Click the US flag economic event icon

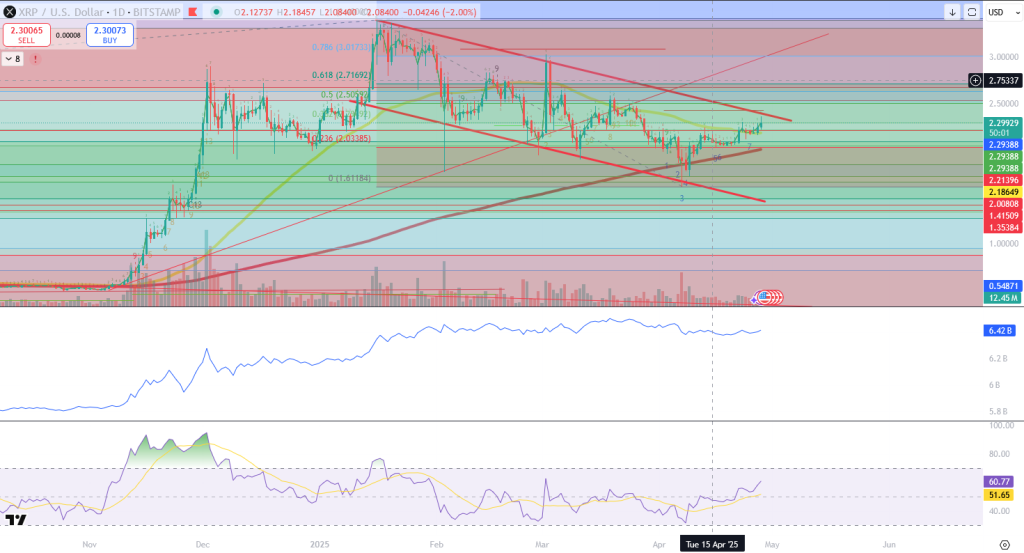tap(763, 298)
